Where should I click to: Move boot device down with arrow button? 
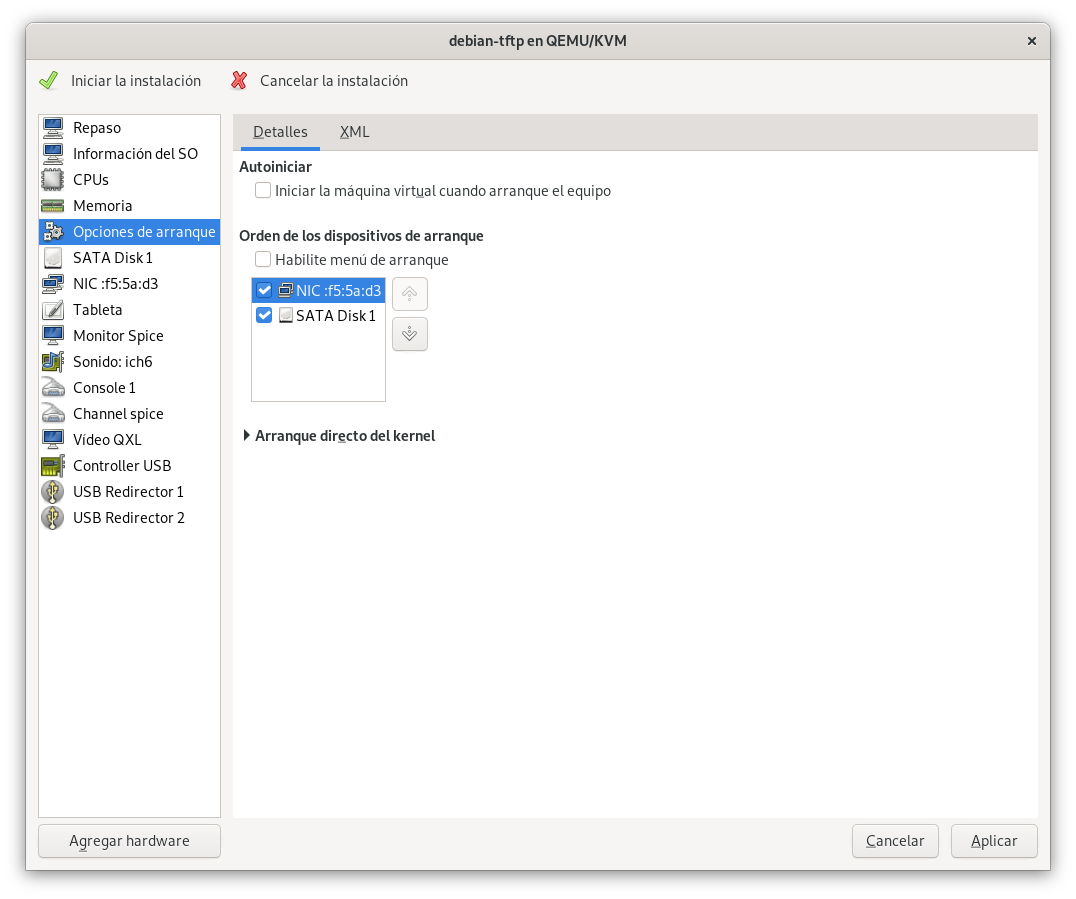410,334
